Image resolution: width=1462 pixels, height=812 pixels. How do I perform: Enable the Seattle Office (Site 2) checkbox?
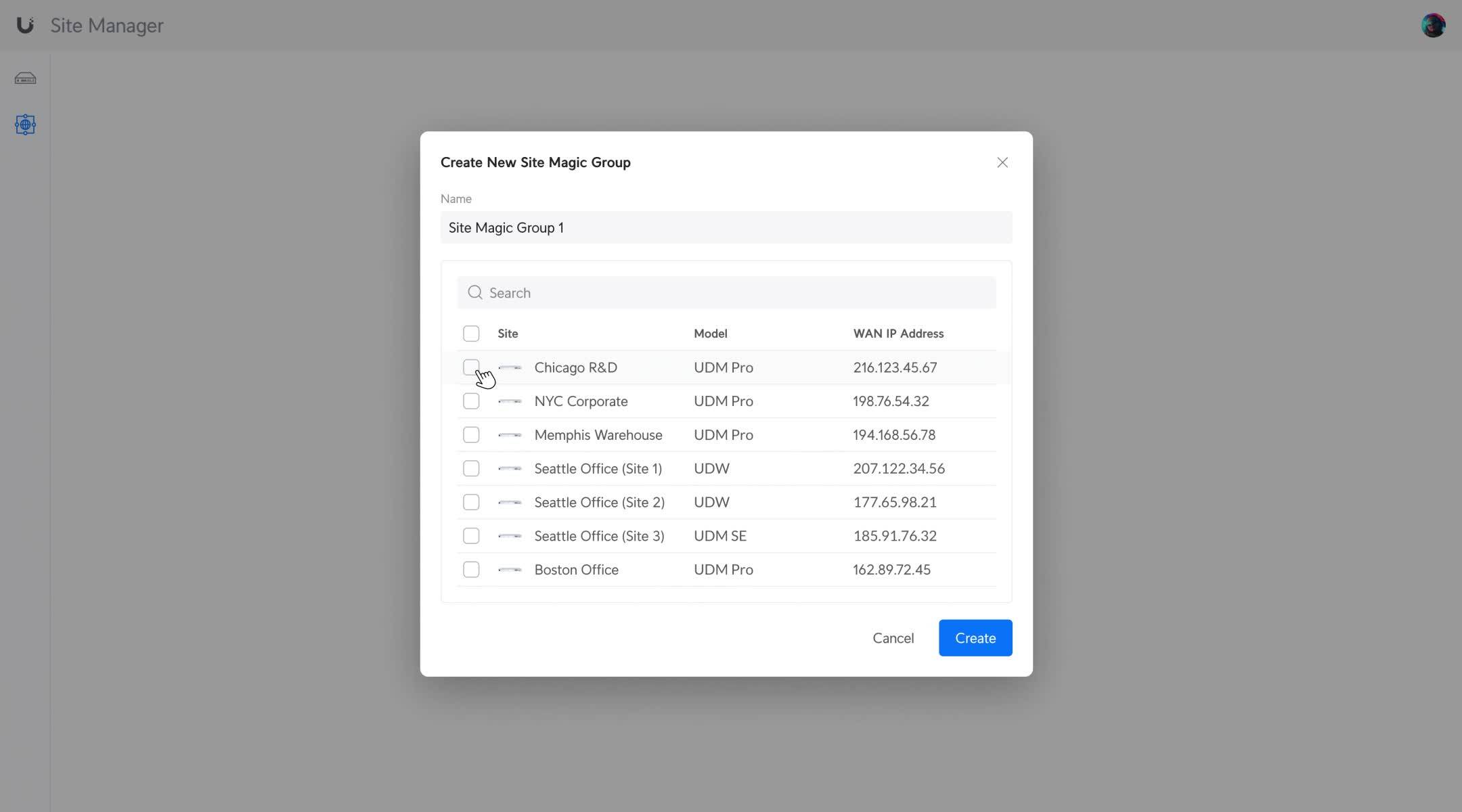[471, 502]
